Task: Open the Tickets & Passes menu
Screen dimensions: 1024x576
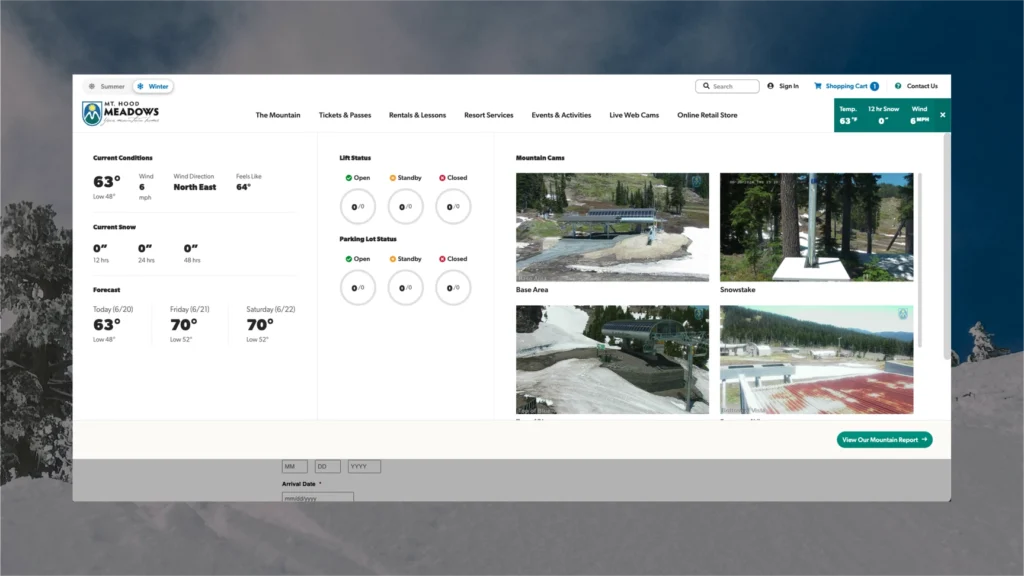Action: [x=344, y=115]
